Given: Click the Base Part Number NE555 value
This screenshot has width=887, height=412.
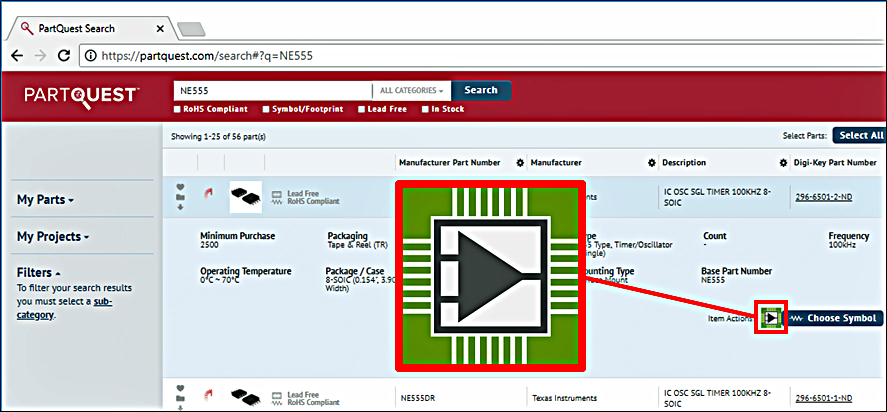Looking at the screenshot, I should [x=711, y=280].
